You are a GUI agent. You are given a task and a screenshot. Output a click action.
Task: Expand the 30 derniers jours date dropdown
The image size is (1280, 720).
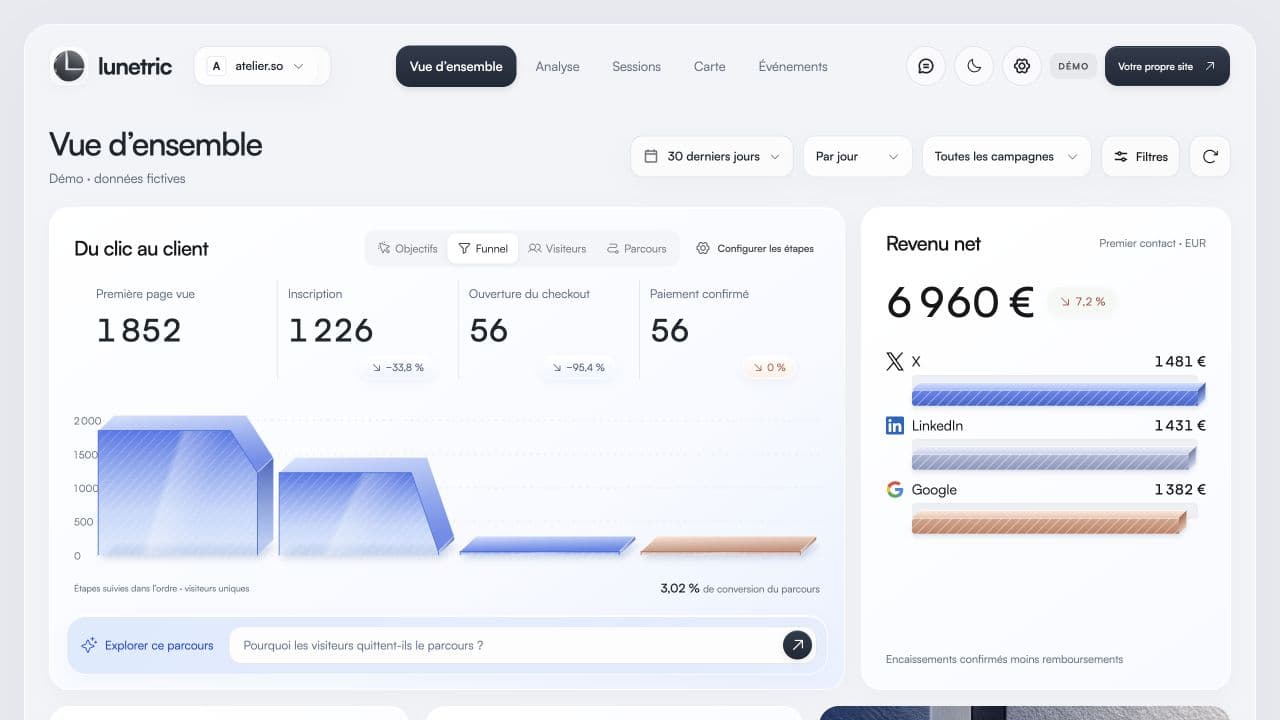(712, 157)
